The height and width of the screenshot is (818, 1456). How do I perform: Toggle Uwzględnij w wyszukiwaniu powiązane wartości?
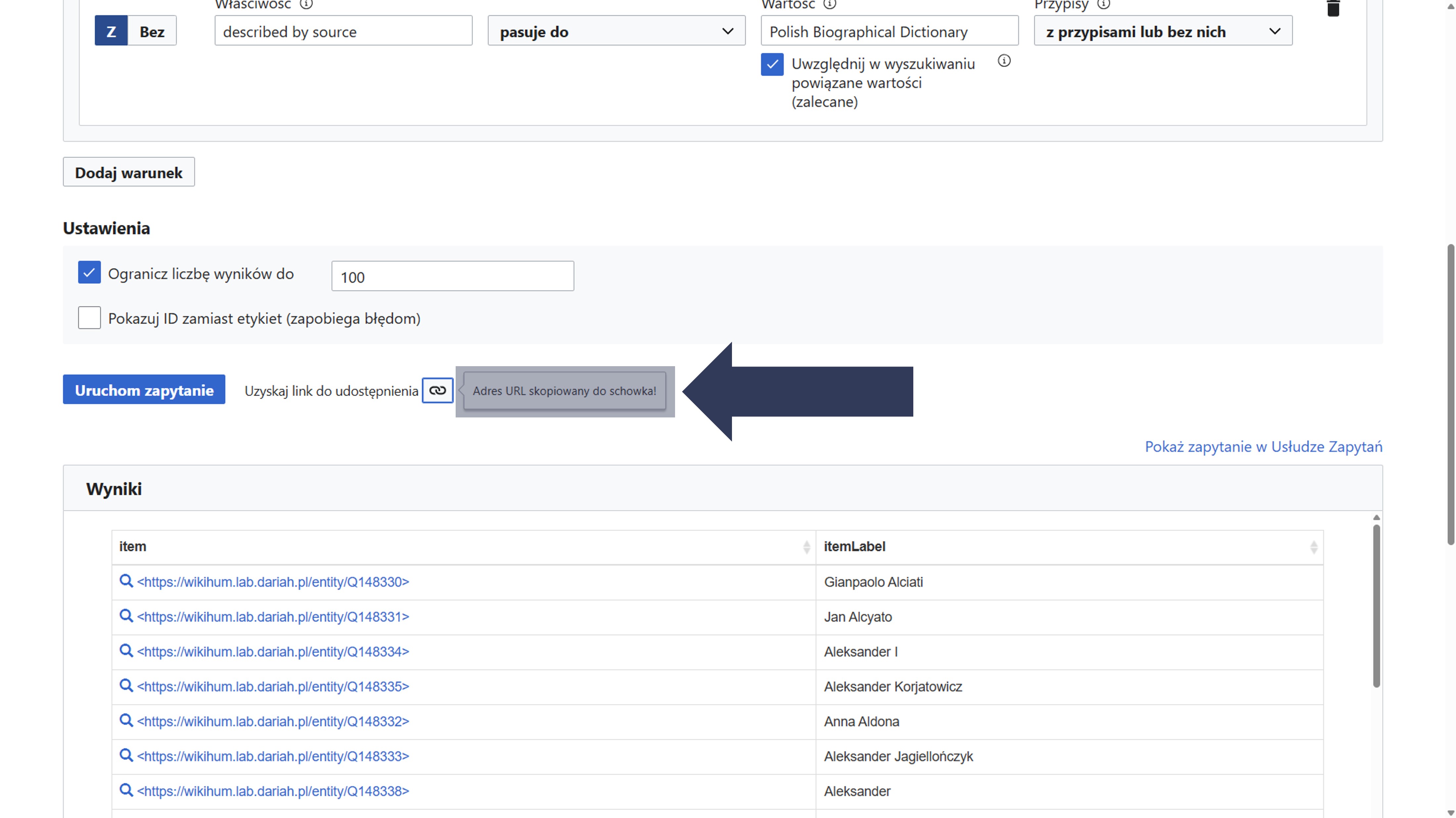(x=772, y=65)
